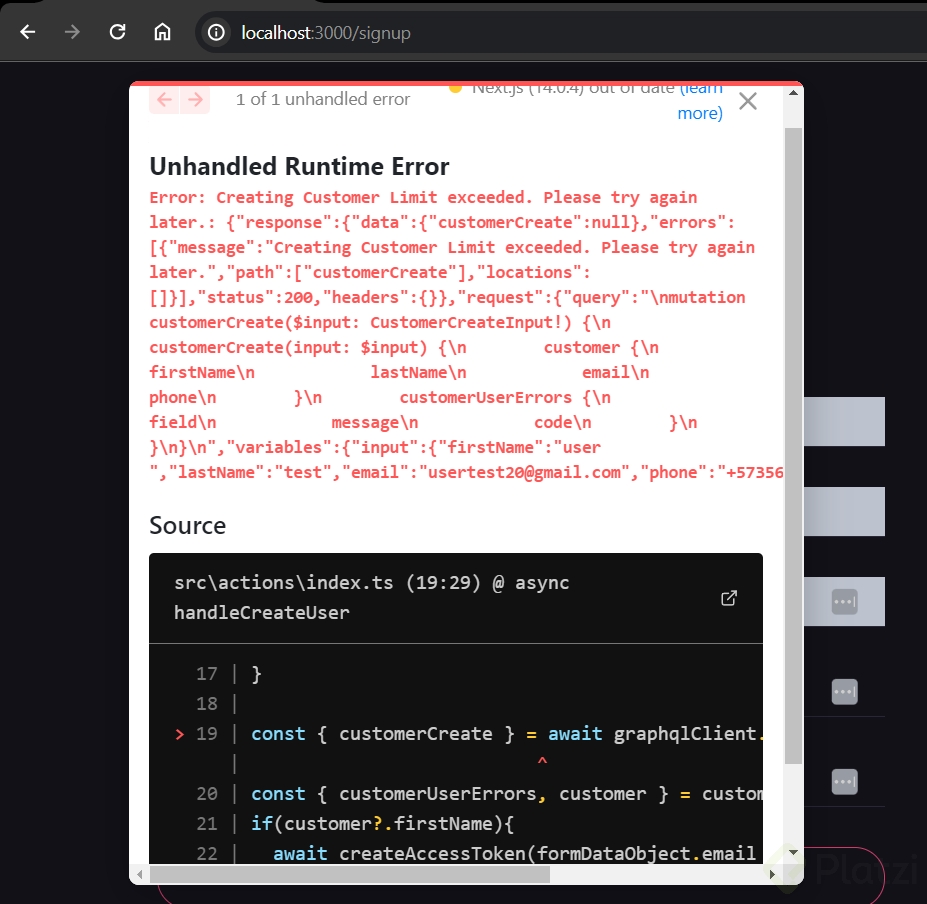Click 'src\actions\index.ts (19:29)' file path
Image resolution: width=927 pixels, height=904 pixels.
click(x=327, y=582)
